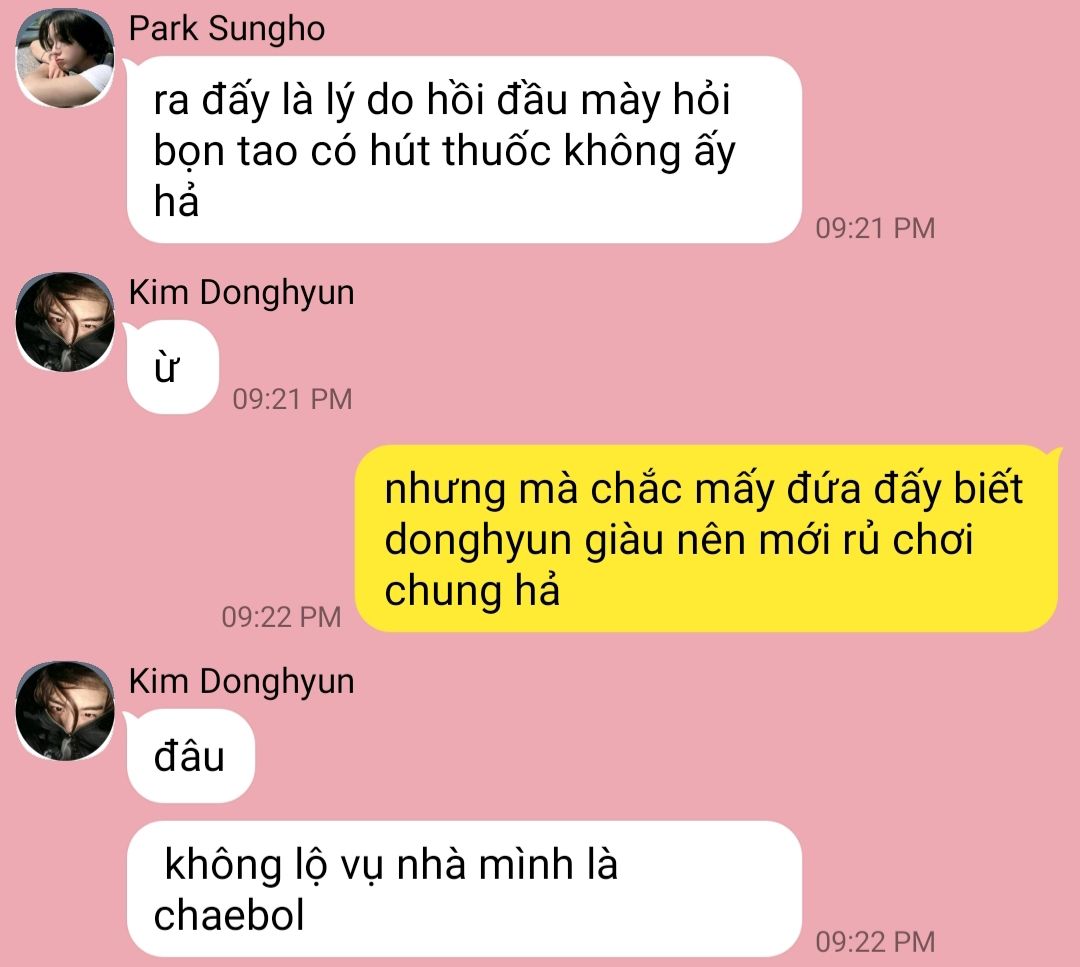Image resolution: width=1080 pixels, height=967 pixels.
Task: Open Park Sungho's profile picture
Action: (x=65, y=59)
